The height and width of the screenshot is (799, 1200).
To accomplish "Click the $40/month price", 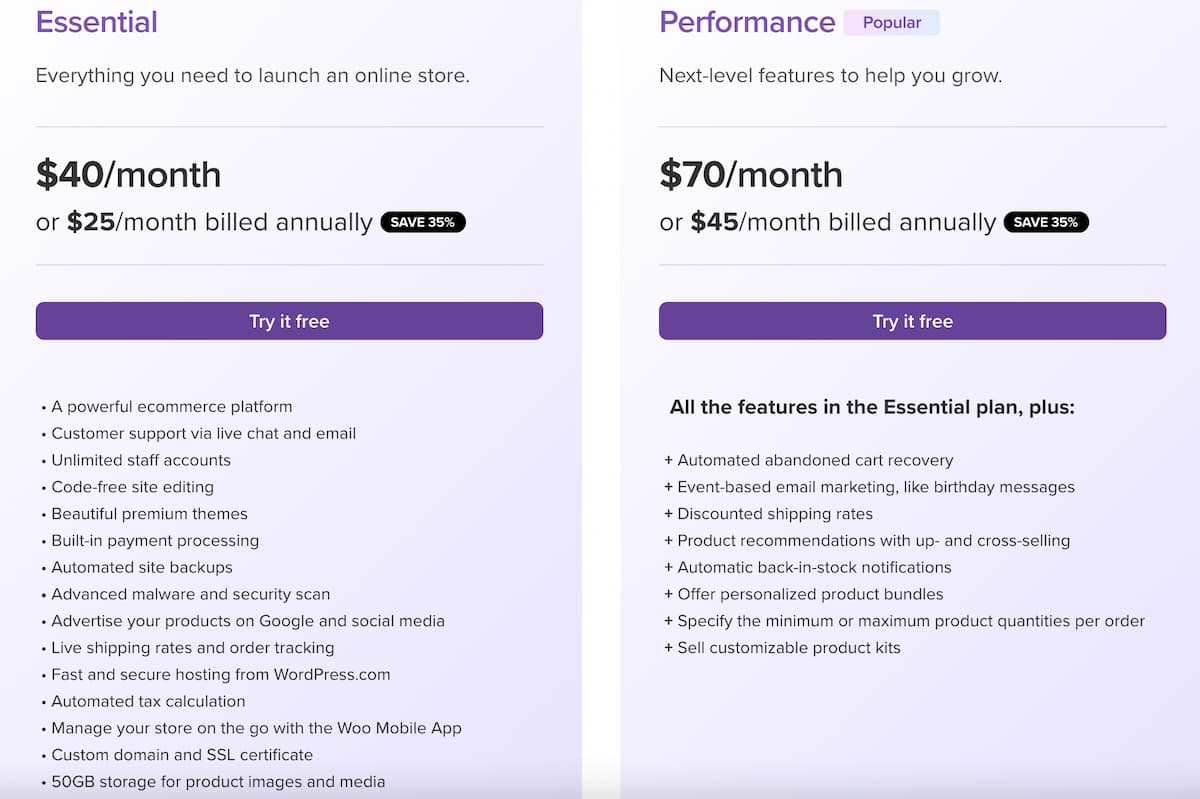I will tap(128, 175).
